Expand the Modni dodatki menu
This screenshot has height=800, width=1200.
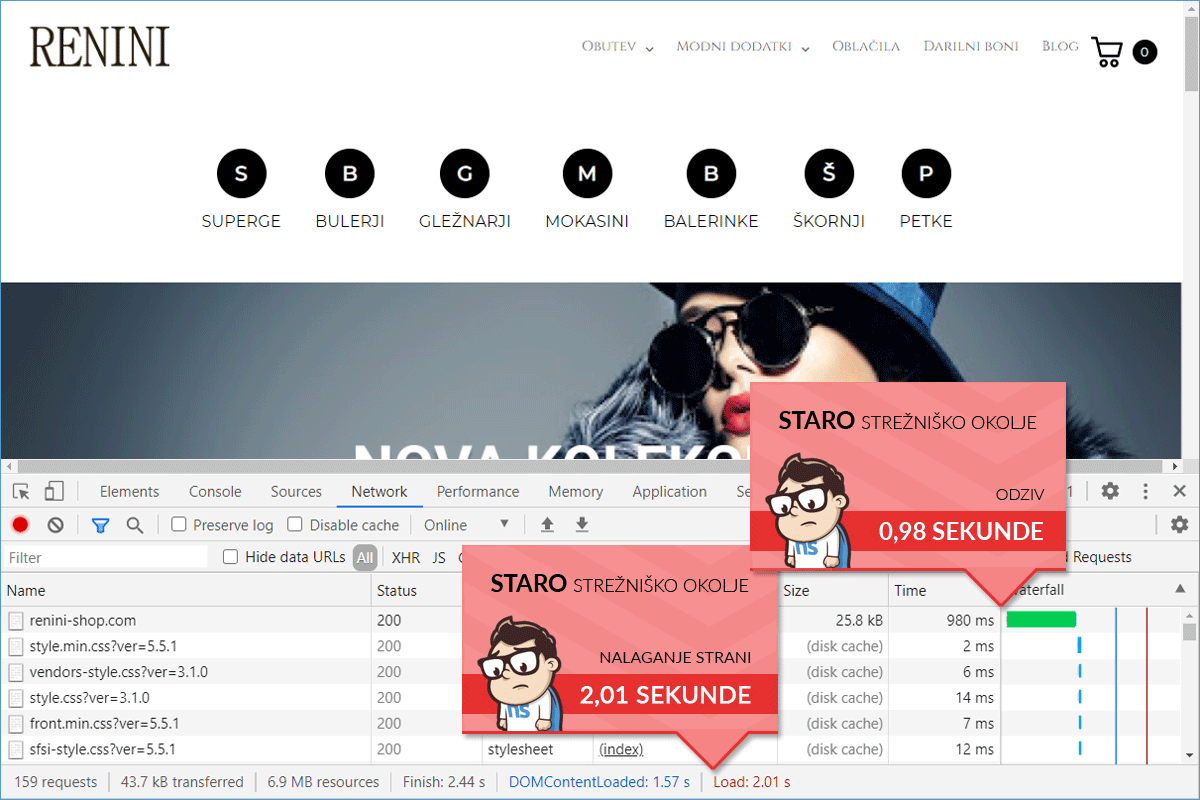(x=742, y=47)
